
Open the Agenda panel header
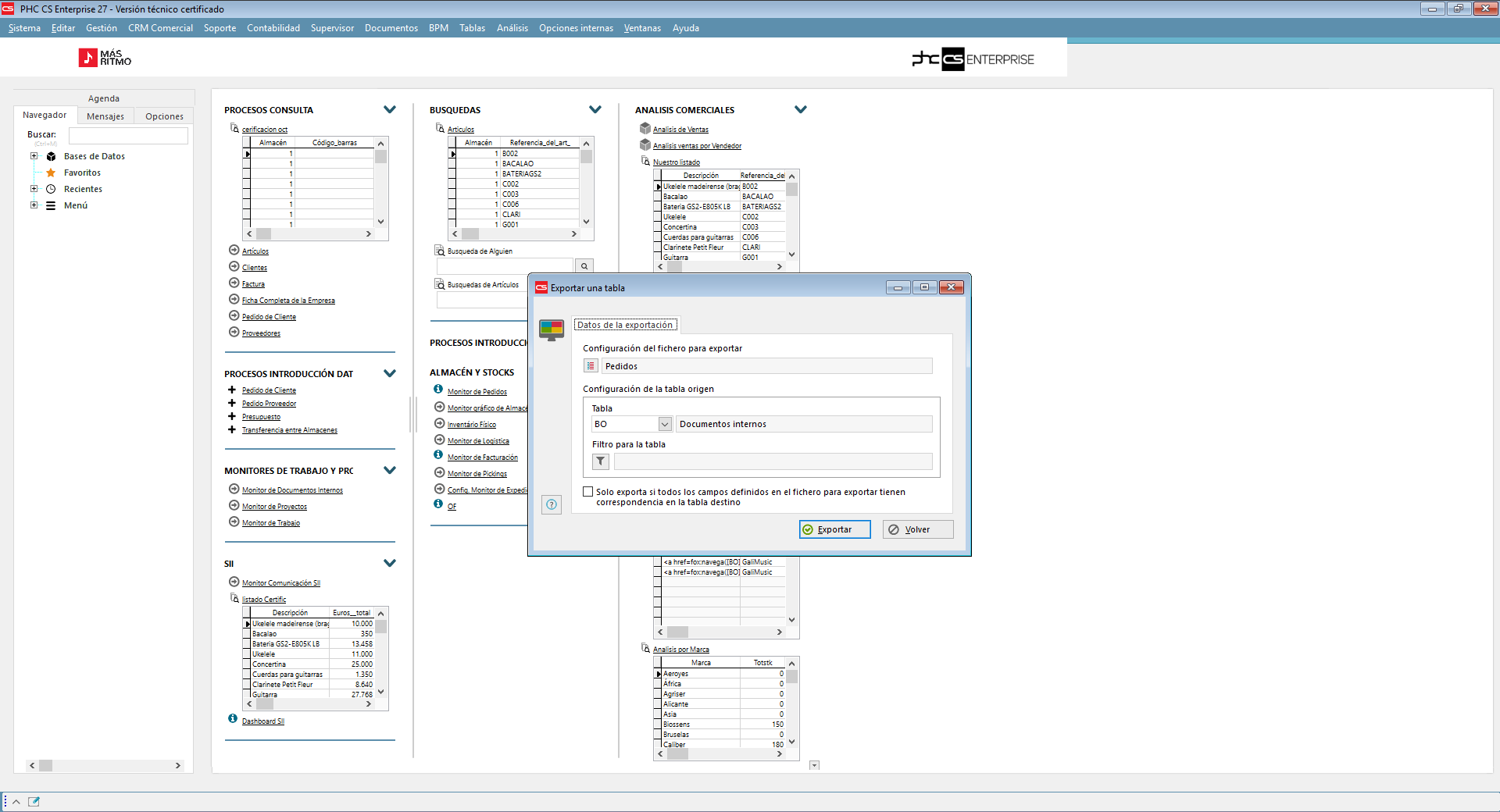104,98
